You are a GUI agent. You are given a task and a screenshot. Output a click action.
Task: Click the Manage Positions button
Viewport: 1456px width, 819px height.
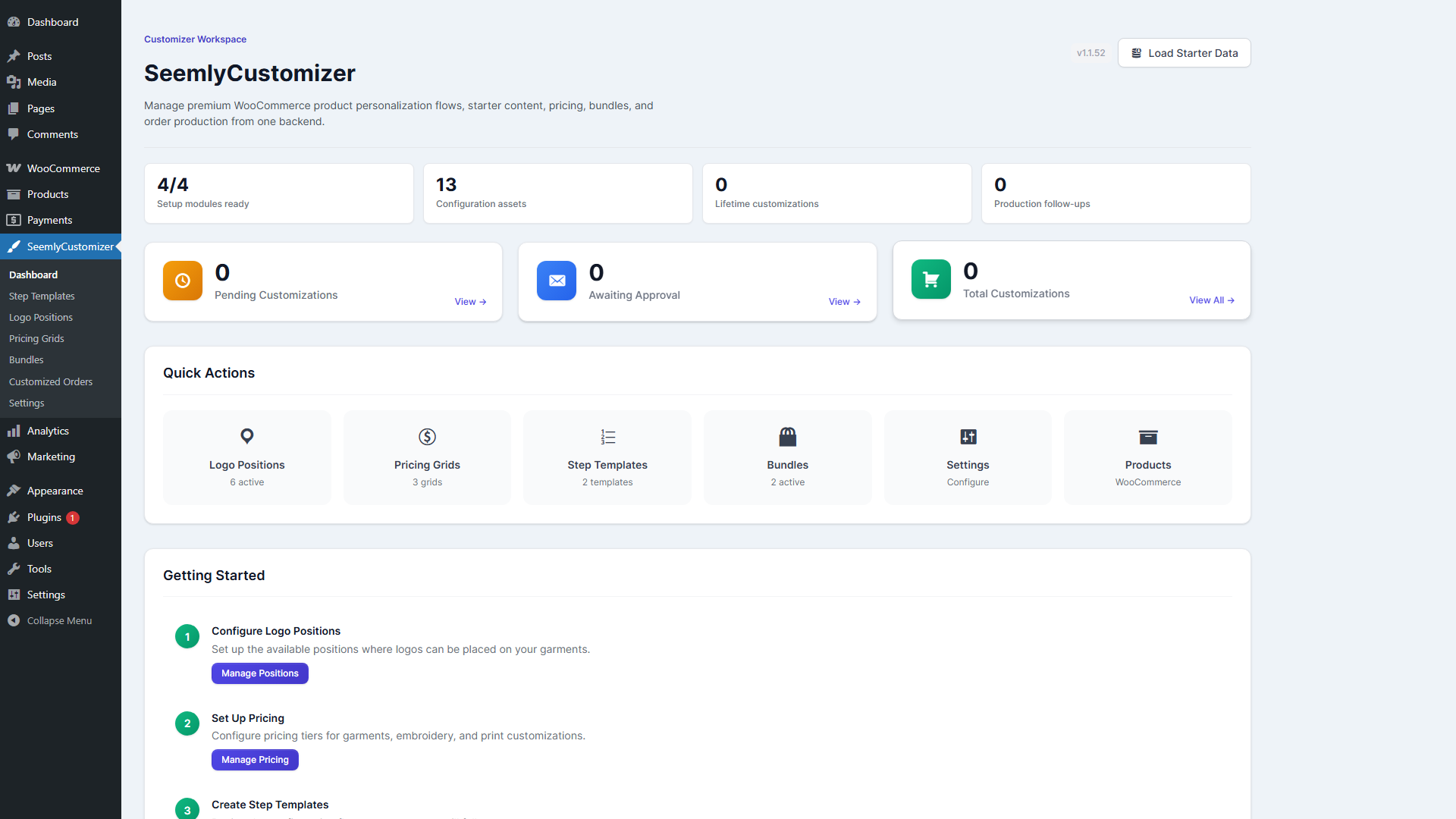click(x=259, y=673)
